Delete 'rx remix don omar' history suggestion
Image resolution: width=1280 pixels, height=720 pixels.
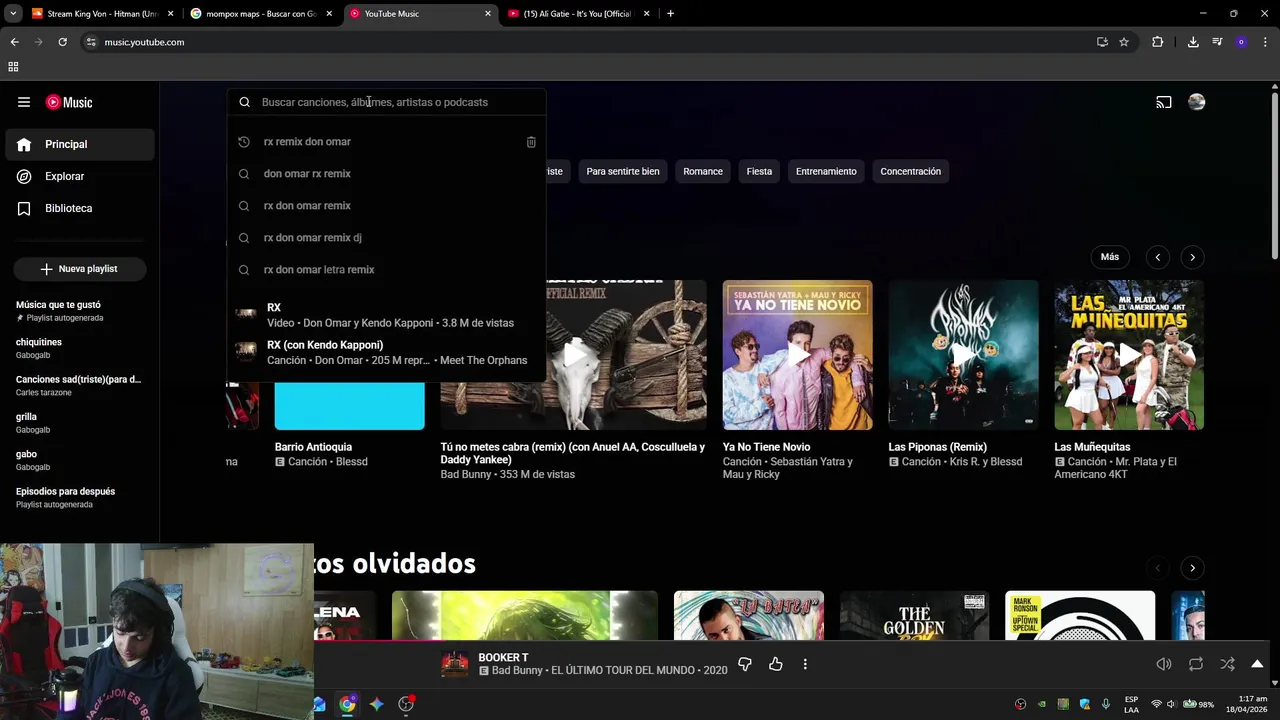coord(531,142)
